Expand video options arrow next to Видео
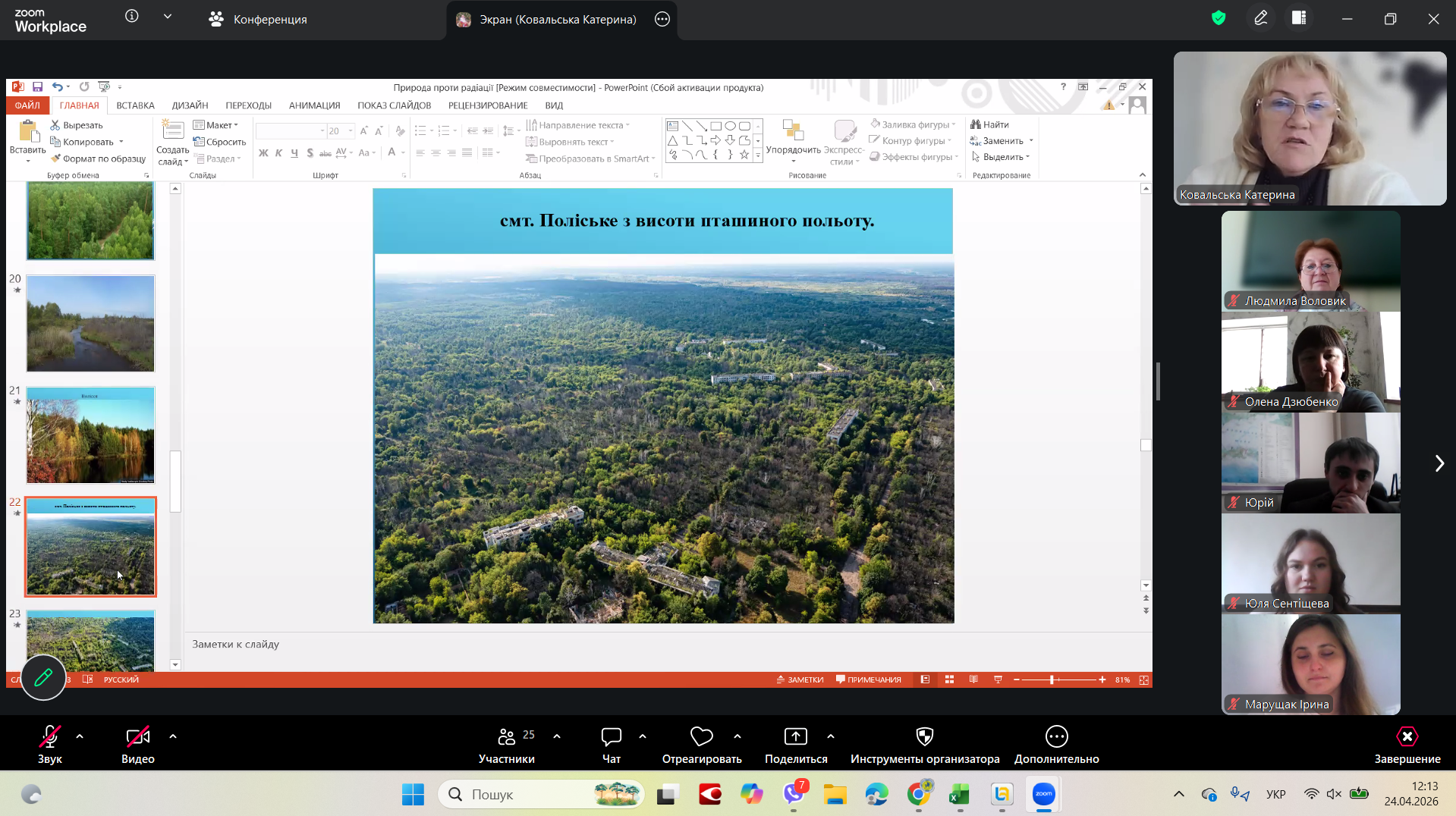Viewport: 1456px width, 816px height. pos(173,736)
